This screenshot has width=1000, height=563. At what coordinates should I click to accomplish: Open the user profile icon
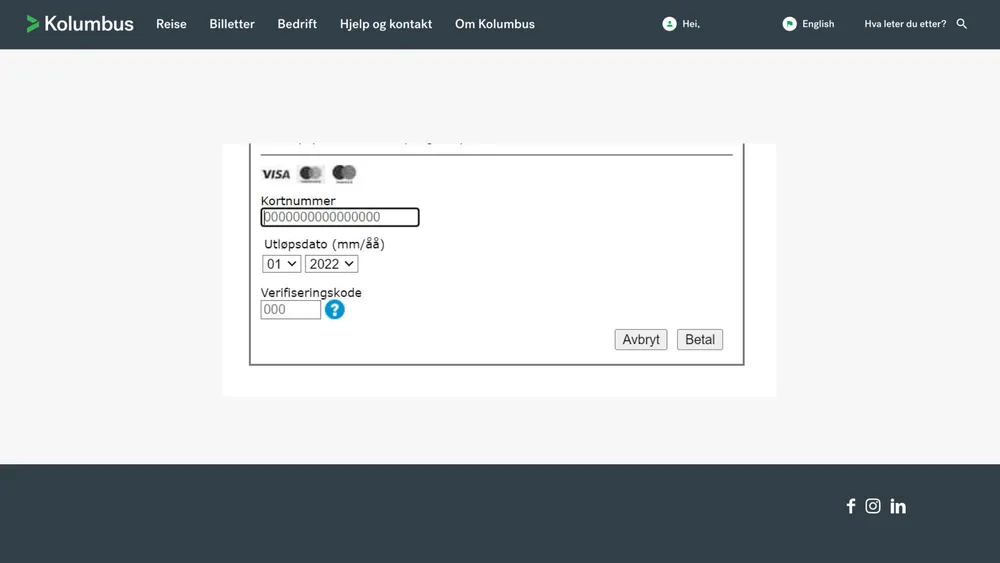click(x=669, y=24)
